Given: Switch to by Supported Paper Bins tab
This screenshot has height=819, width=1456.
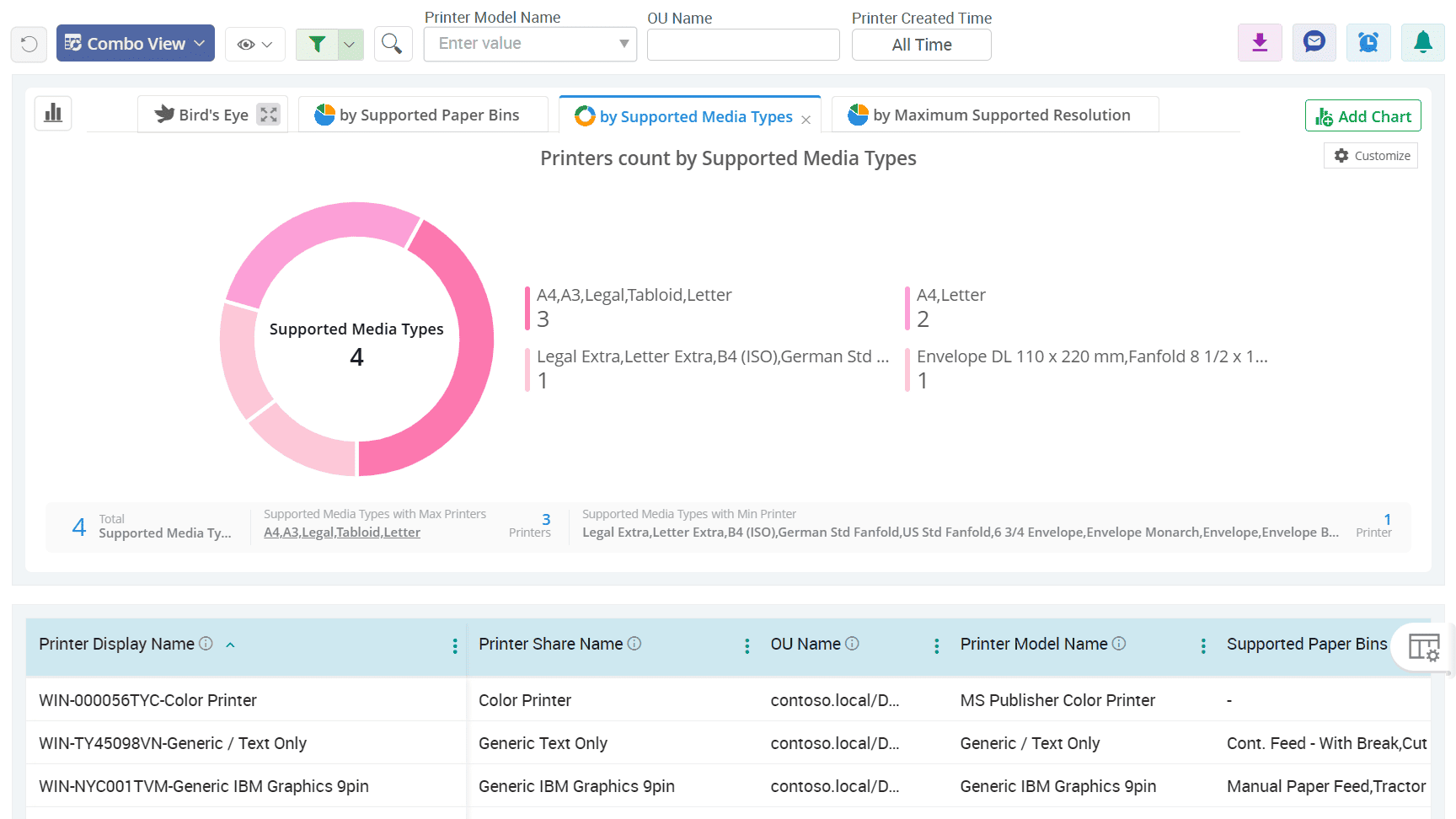Looking at the screenshot, I should 419,115.
